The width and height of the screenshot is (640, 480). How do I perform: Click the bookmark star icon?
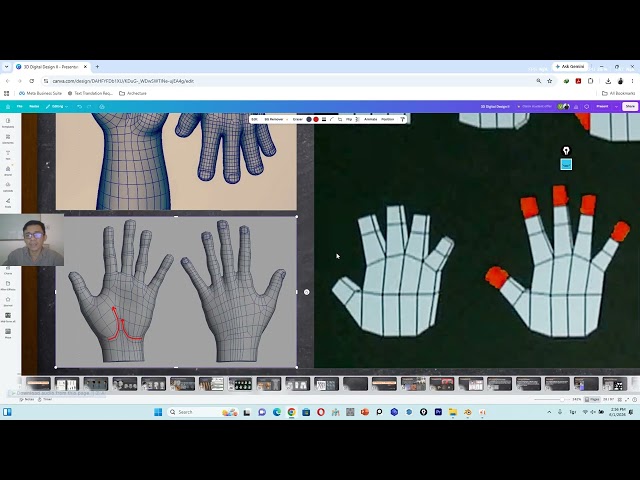[550, 81]
